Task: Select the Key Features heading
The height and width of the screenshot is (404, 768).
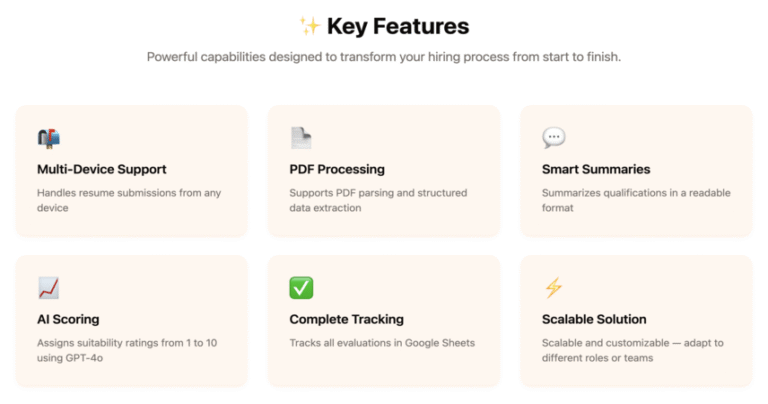Action: pyautogui.click(x=398, y=26)
